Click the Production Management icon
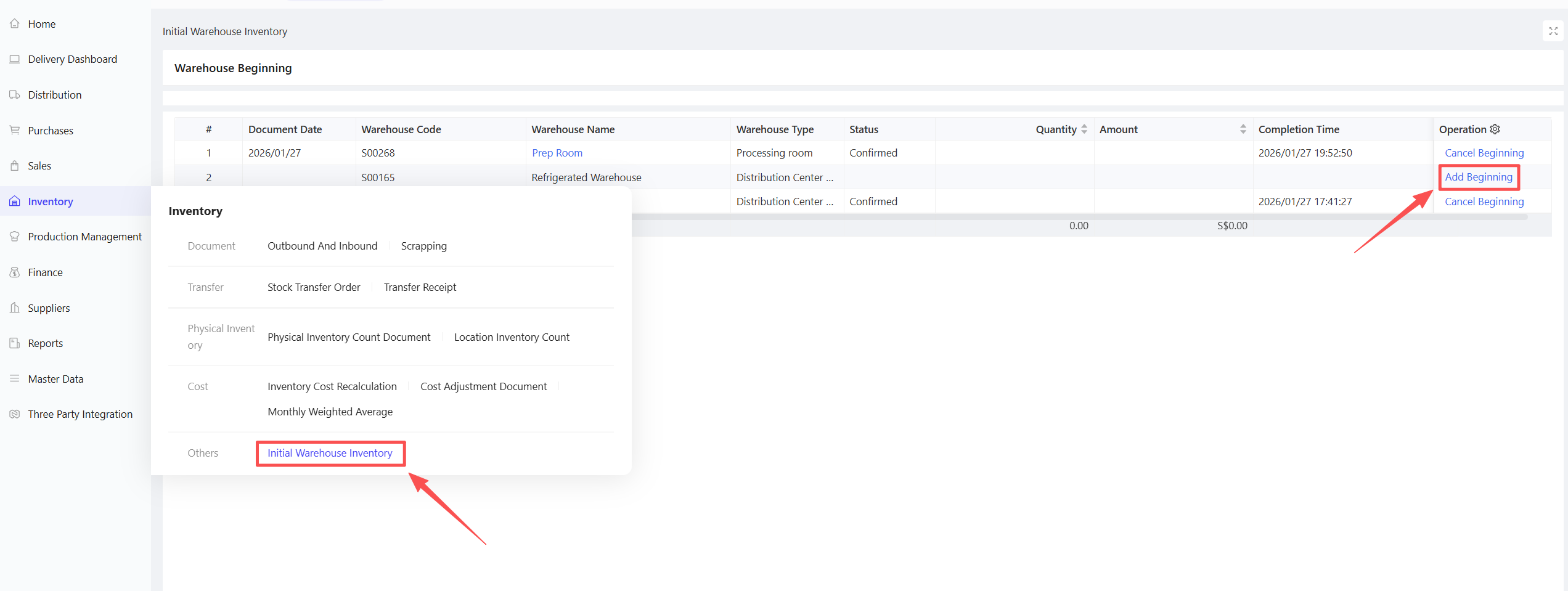The height and width of the screenshot is (591, 1568). (15, 237)
